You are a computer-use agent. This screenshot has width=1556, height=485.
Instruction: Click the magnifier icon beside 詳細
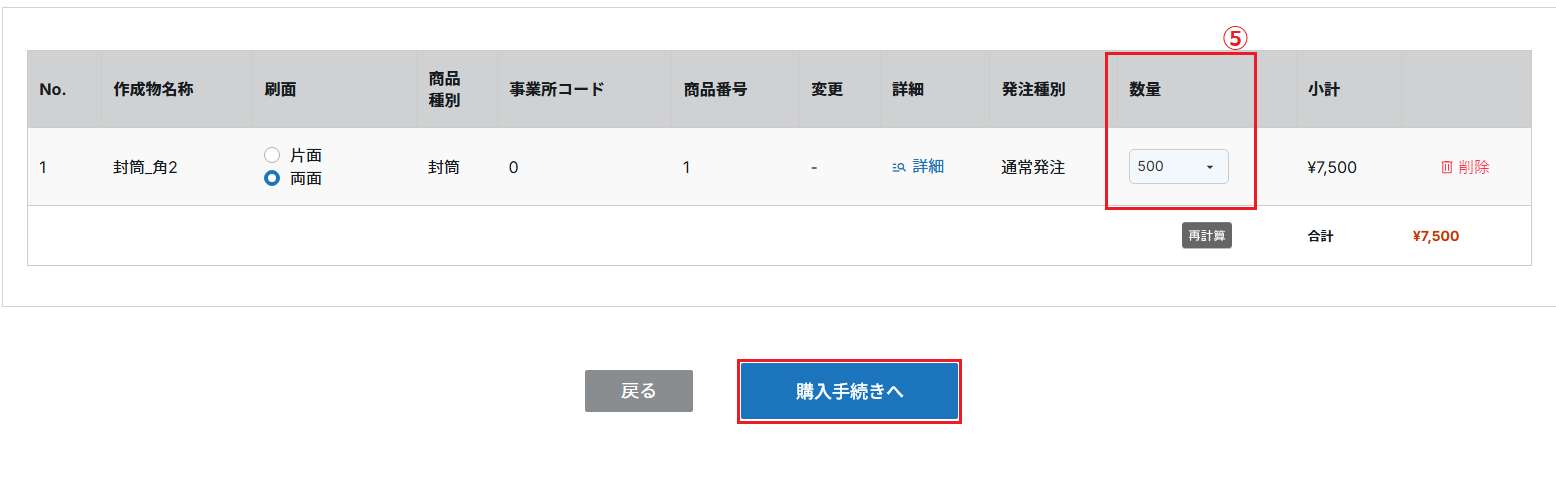pos(899,167)
